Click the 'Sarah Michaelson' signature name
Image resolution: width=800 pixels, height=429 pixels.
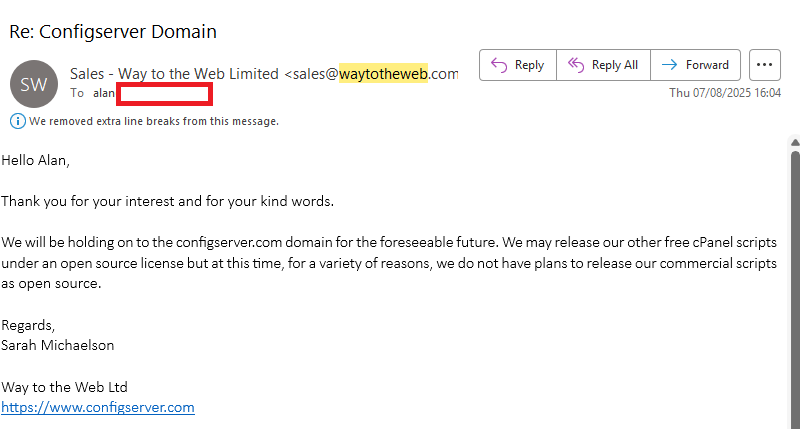coord(58,345)
